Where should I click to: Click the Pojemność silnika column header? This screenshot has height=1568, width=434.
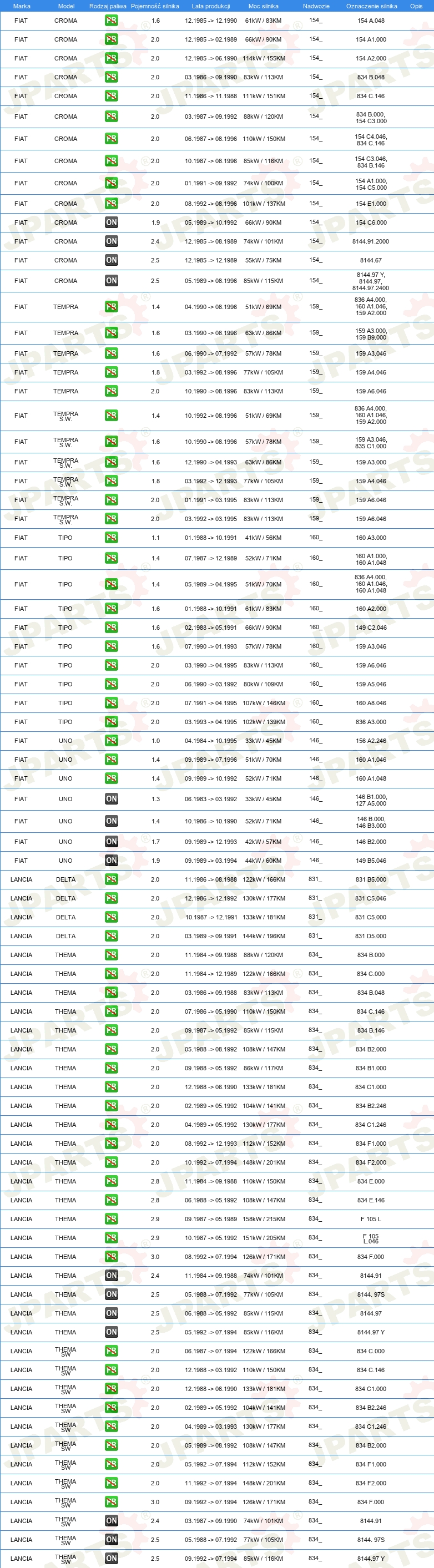(155, 6)
